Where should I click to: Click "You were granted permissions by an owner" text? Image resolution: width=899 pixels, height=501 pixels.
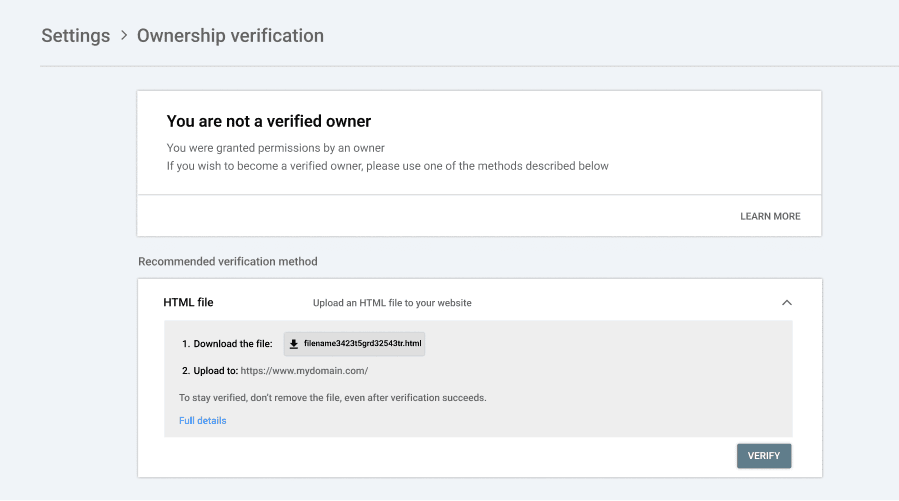click(x=275, y=148)
